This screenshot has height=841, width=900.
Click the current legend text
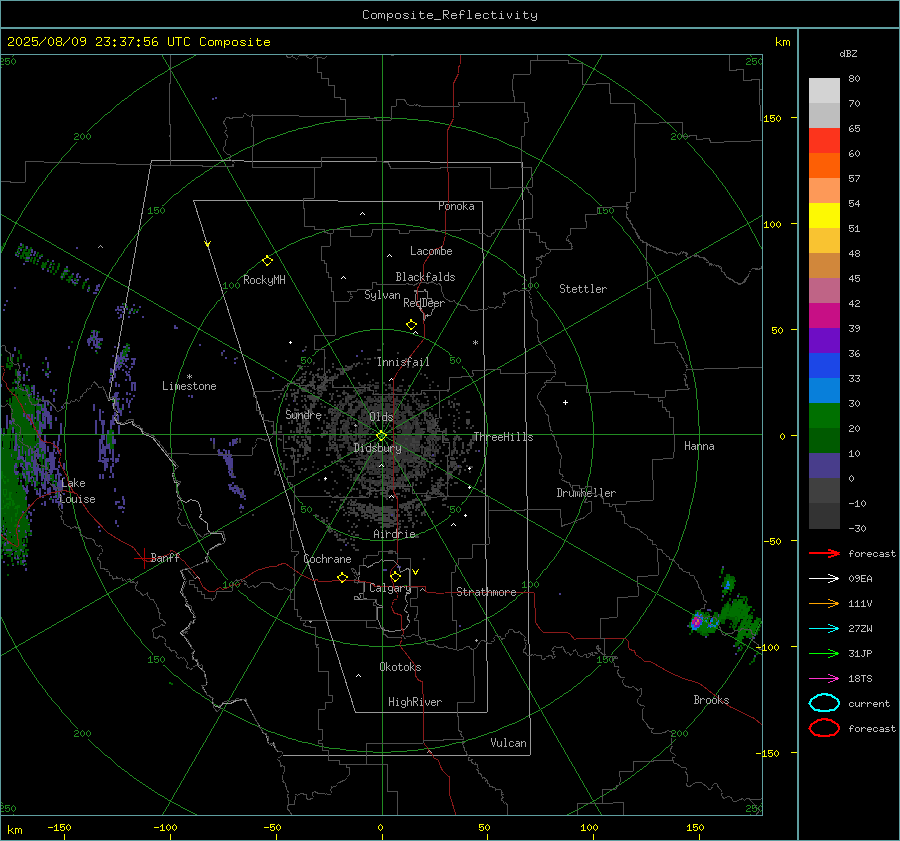[x=869, y=703]
